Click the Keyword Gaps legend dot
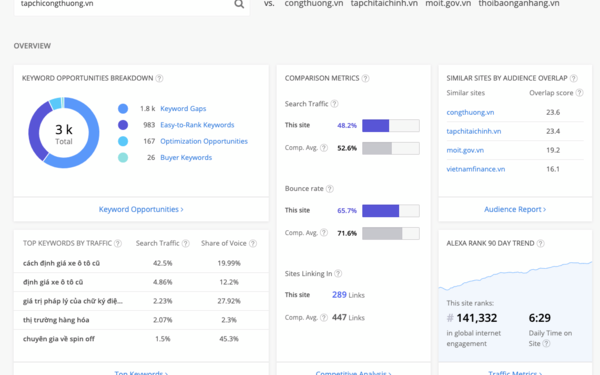The height and width of the screenshot is (375, 600). tap(123, 109)
